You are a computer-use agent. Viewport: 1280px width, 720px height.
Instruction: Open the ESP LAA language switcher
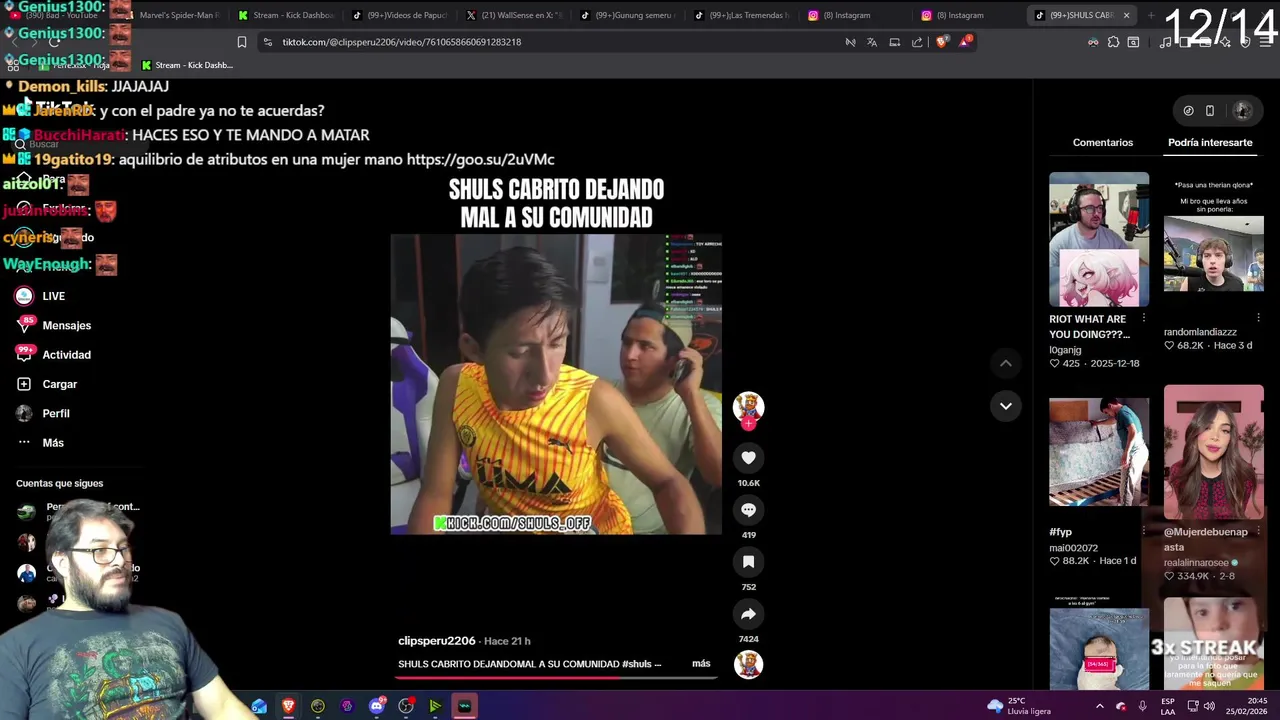[1168, 706]
